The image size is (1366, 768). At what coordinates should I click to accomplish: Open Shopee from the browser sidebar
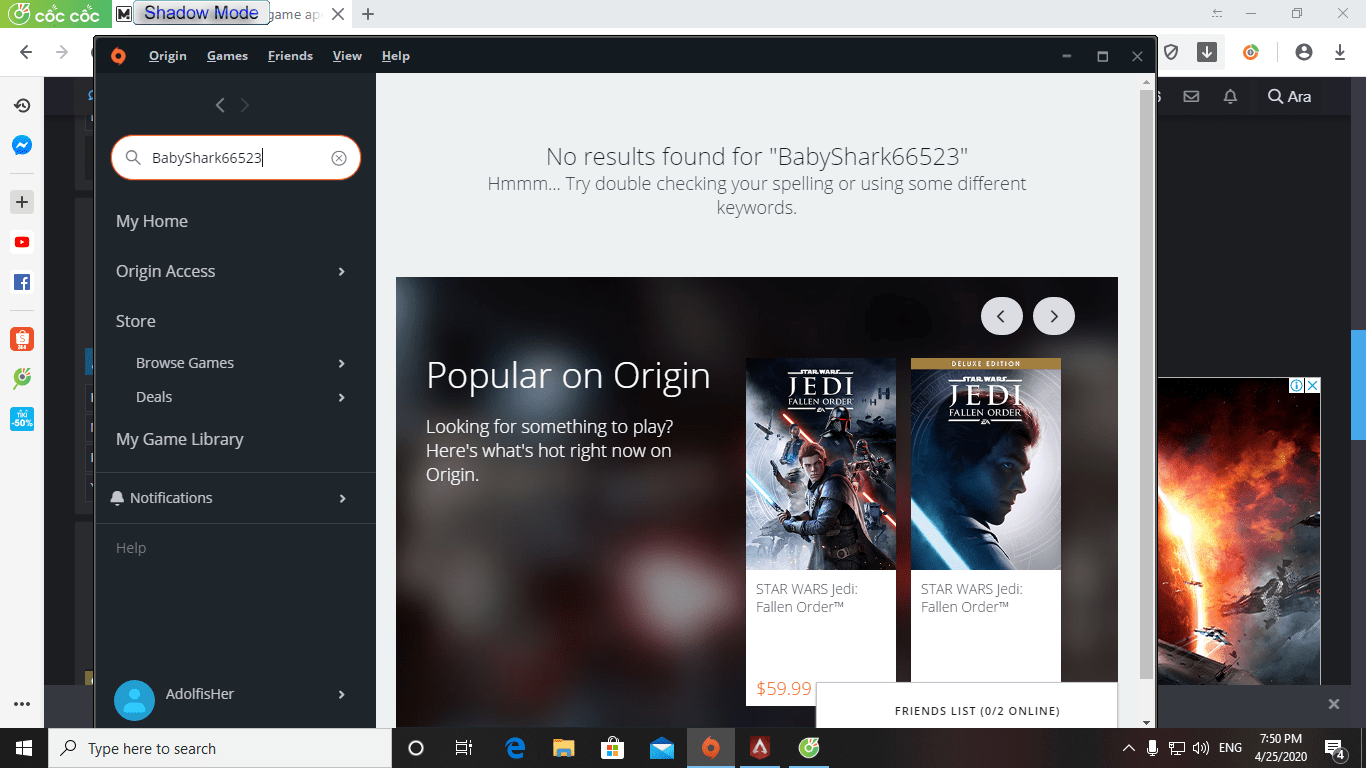(x=22, y=339)
